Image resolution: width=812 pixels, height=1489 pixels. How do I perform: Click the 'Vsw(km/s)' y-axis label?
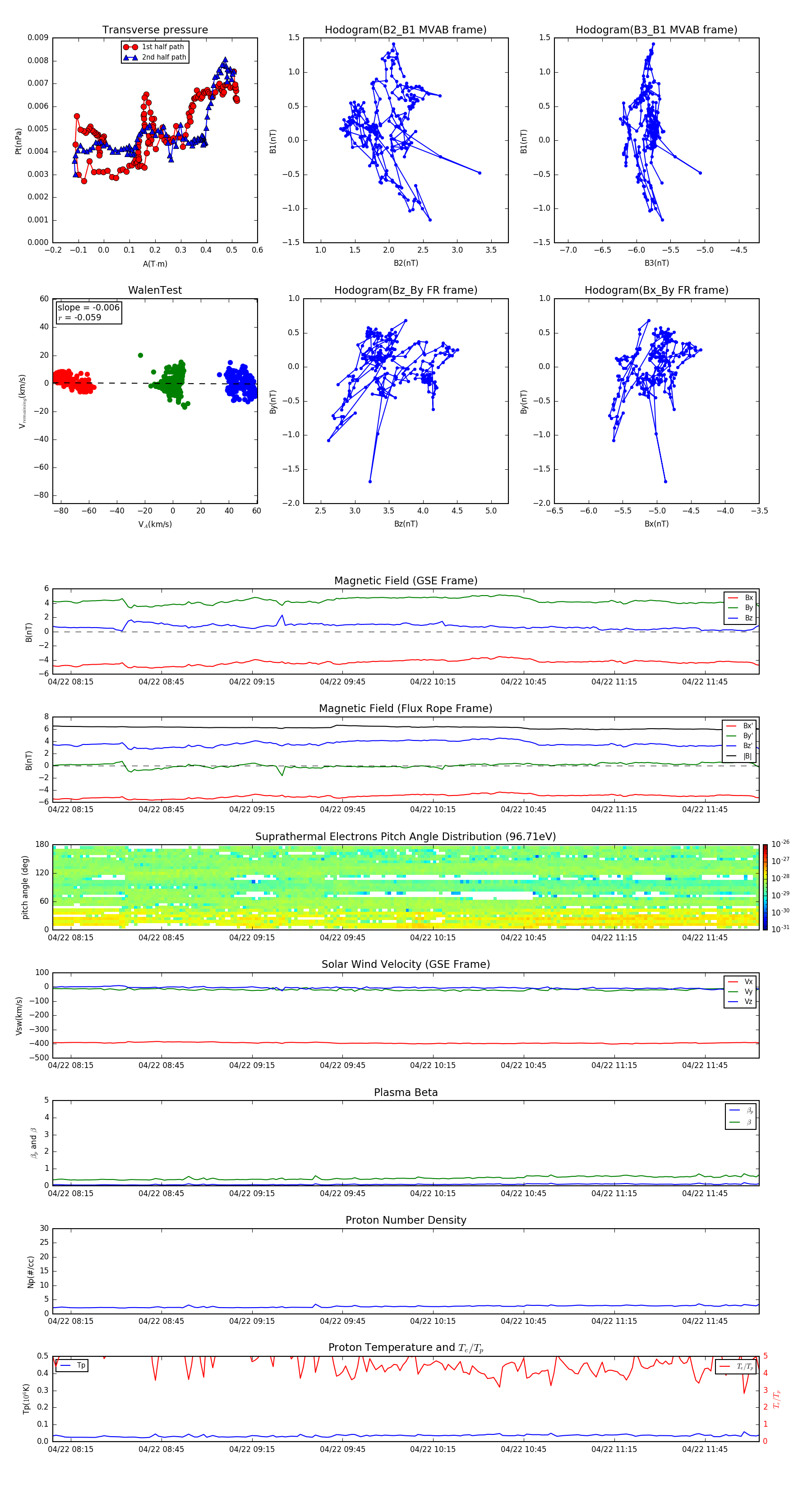pos(18,1016)
